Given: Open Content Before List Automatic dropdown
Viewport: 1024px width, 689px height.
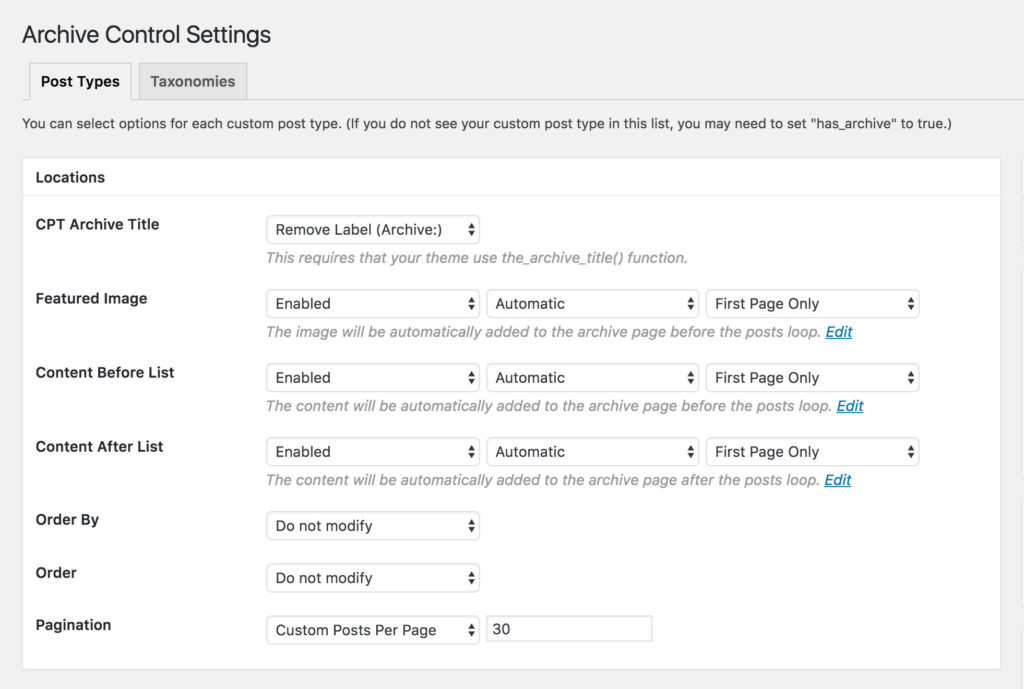Looking at the screenshot, I should click(x=592, y=378).
